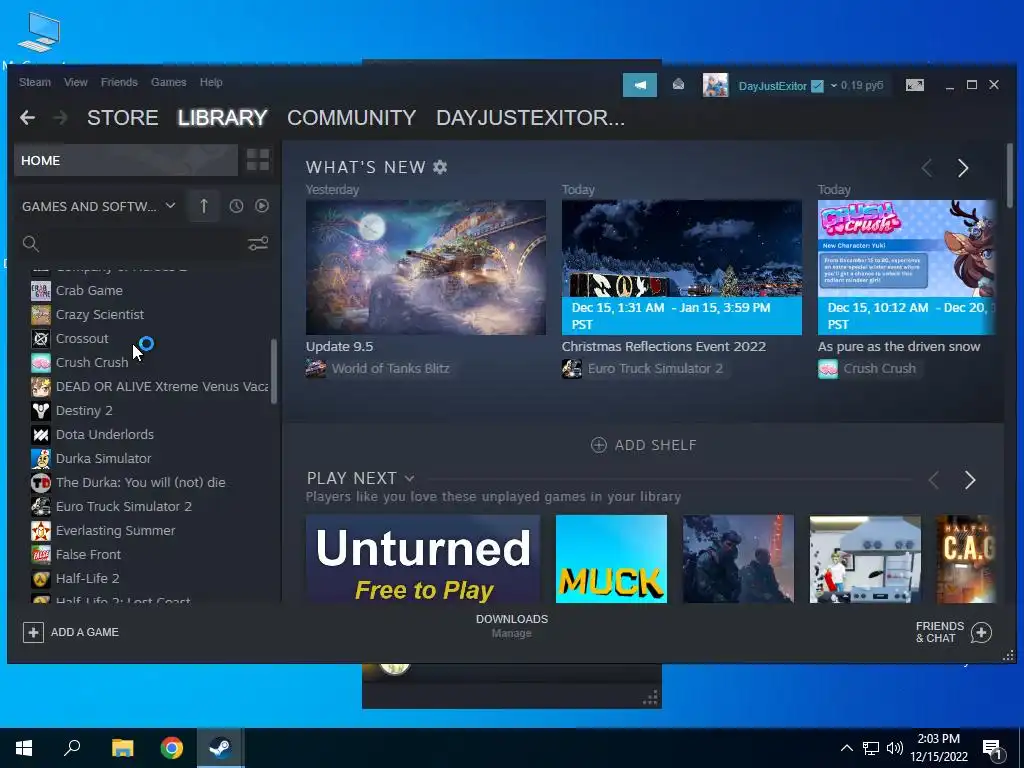This screenshot has width=1024, height=768.
Task: Open the Windows Start button
Action: tap(24, 748)
